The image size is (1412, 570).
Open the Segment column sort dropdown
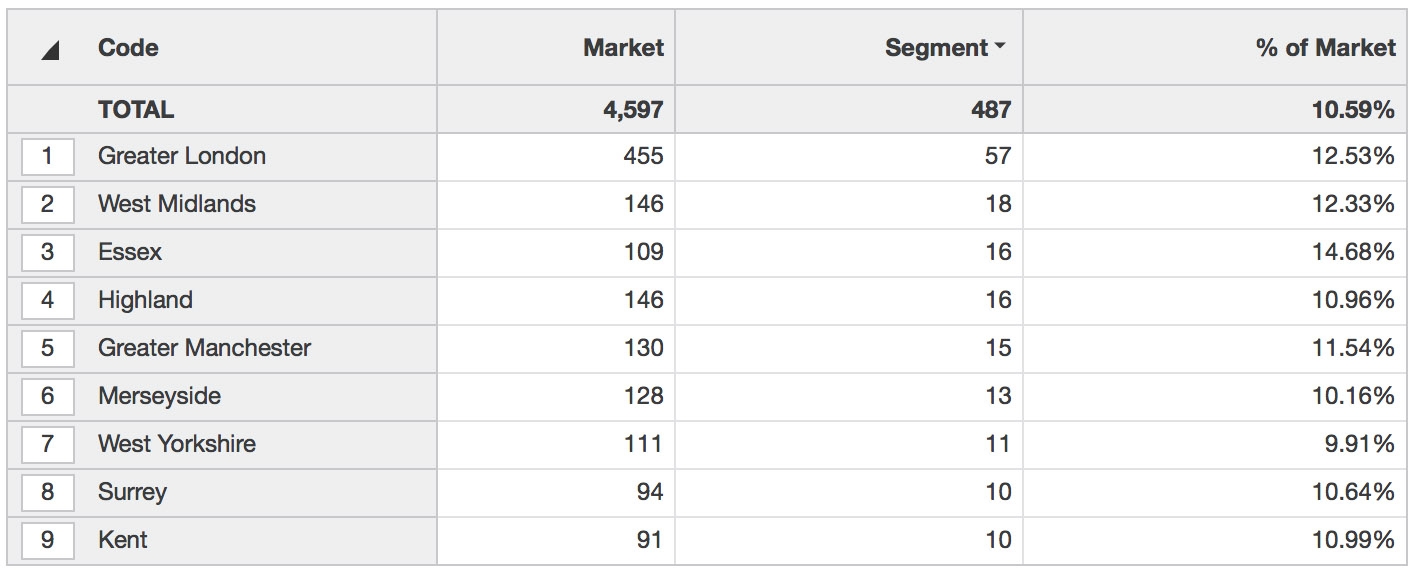[x=1000, y=48]
